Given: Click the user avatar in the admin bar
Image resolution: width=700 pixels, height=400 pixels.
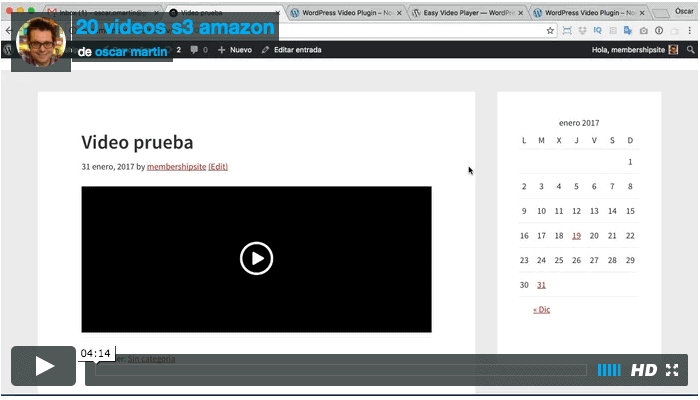Looking at the screenshot, I should 673,50.
